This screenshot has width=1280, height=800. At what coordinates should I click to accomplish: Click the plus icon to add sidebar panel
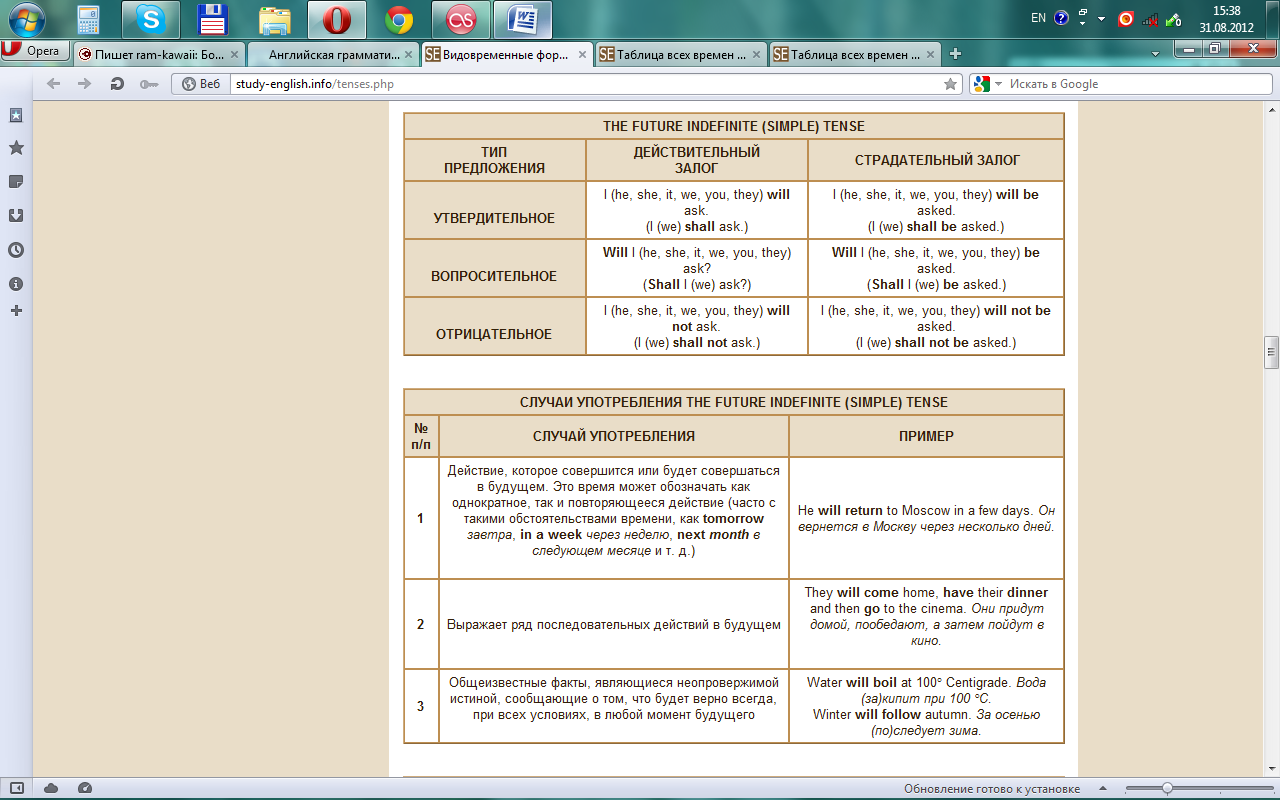pos(16,311)
